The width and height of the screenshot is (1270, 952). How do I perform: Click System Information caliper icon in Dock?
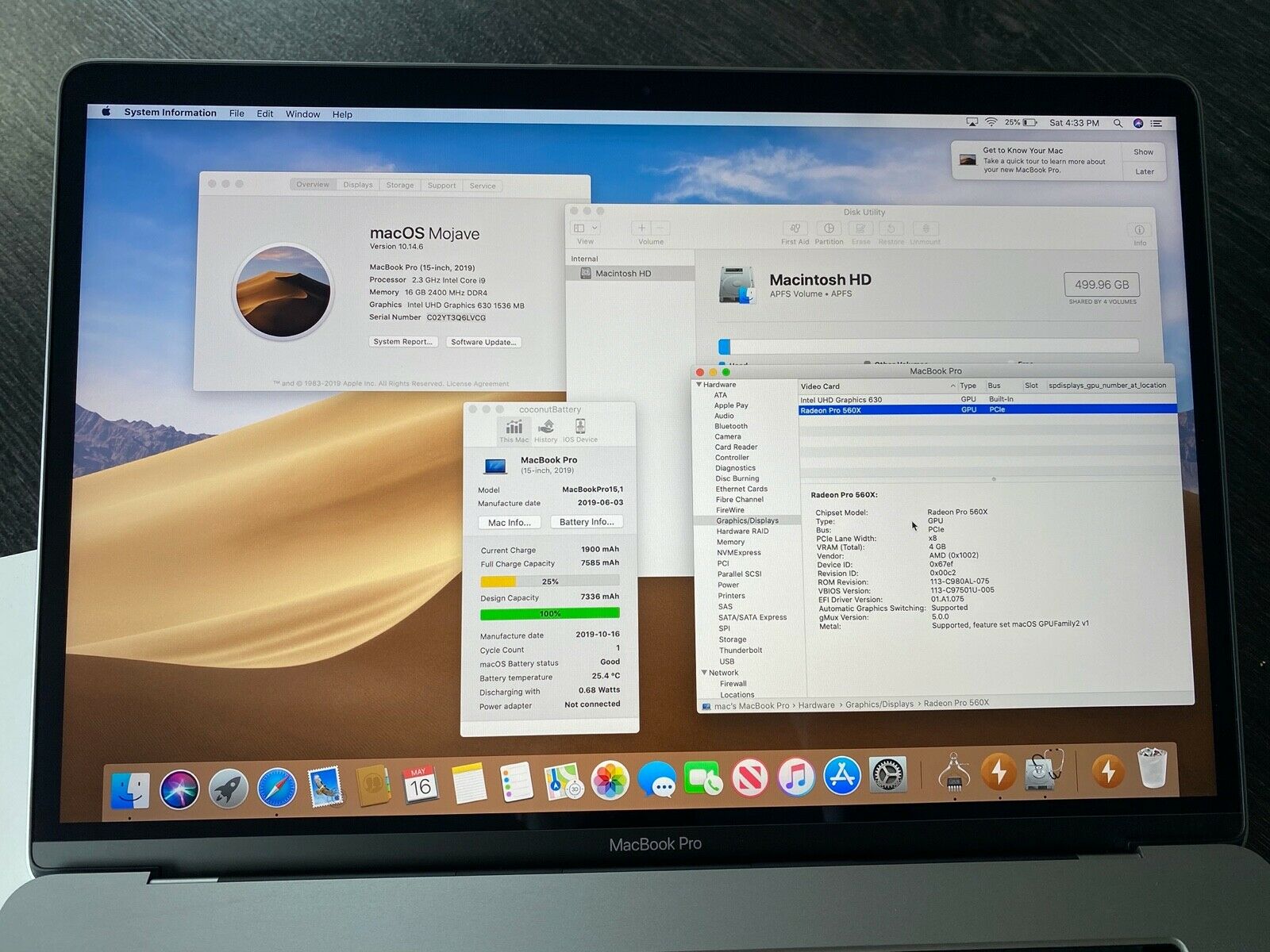[954, 771]
